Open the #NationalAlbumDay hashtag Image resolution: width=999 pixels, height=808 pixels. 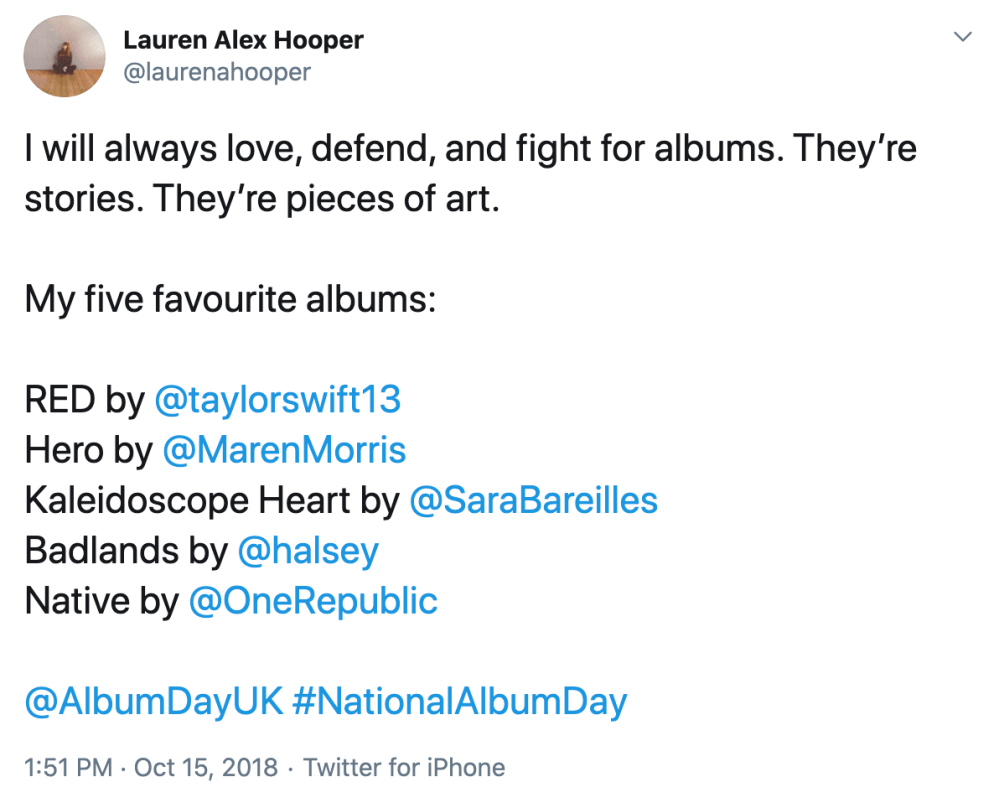[460, 701]
